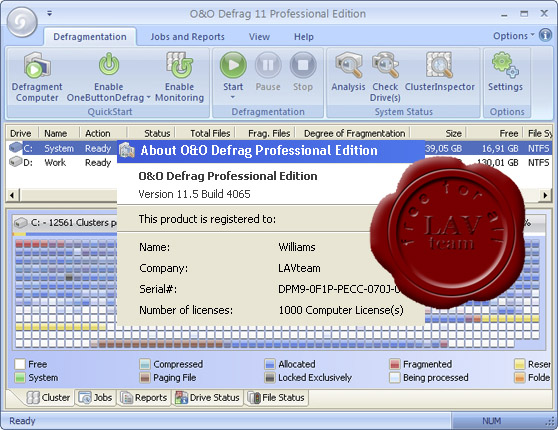The image size is (558, 430).
Task: Open the quick access toolbar dropdown arrow
Action: 49,14
